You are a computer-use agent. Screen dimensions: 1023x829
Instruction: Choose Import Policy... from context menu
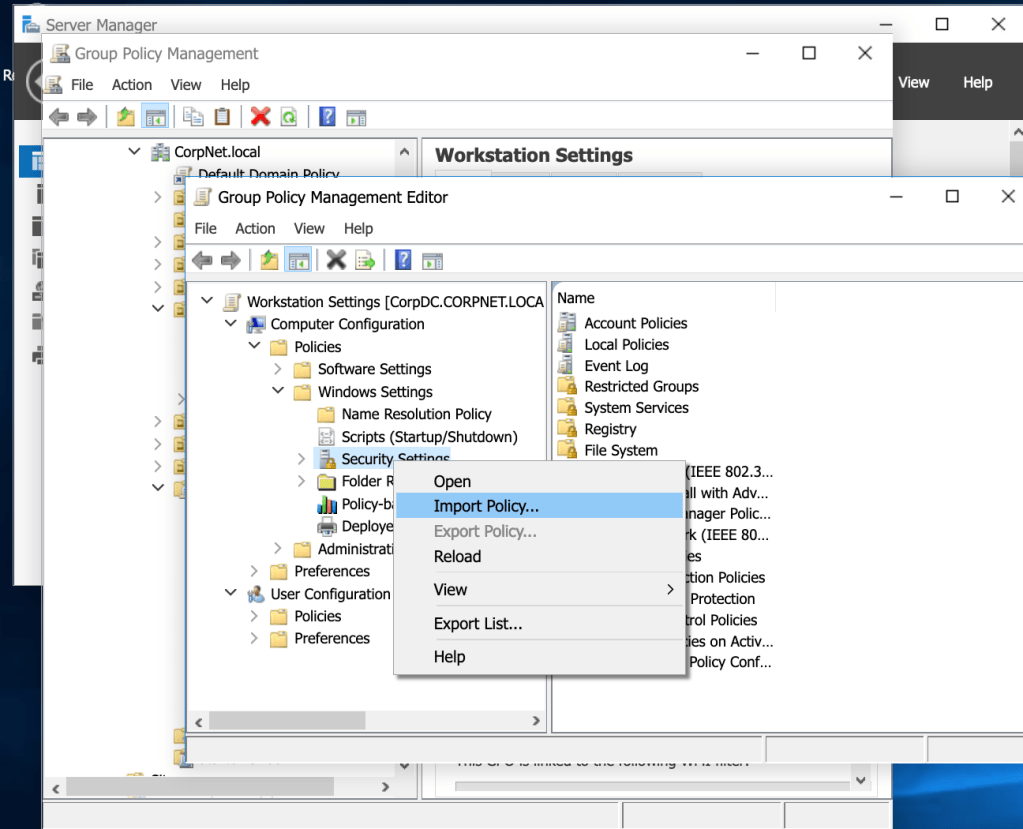(x=486, y=506)
